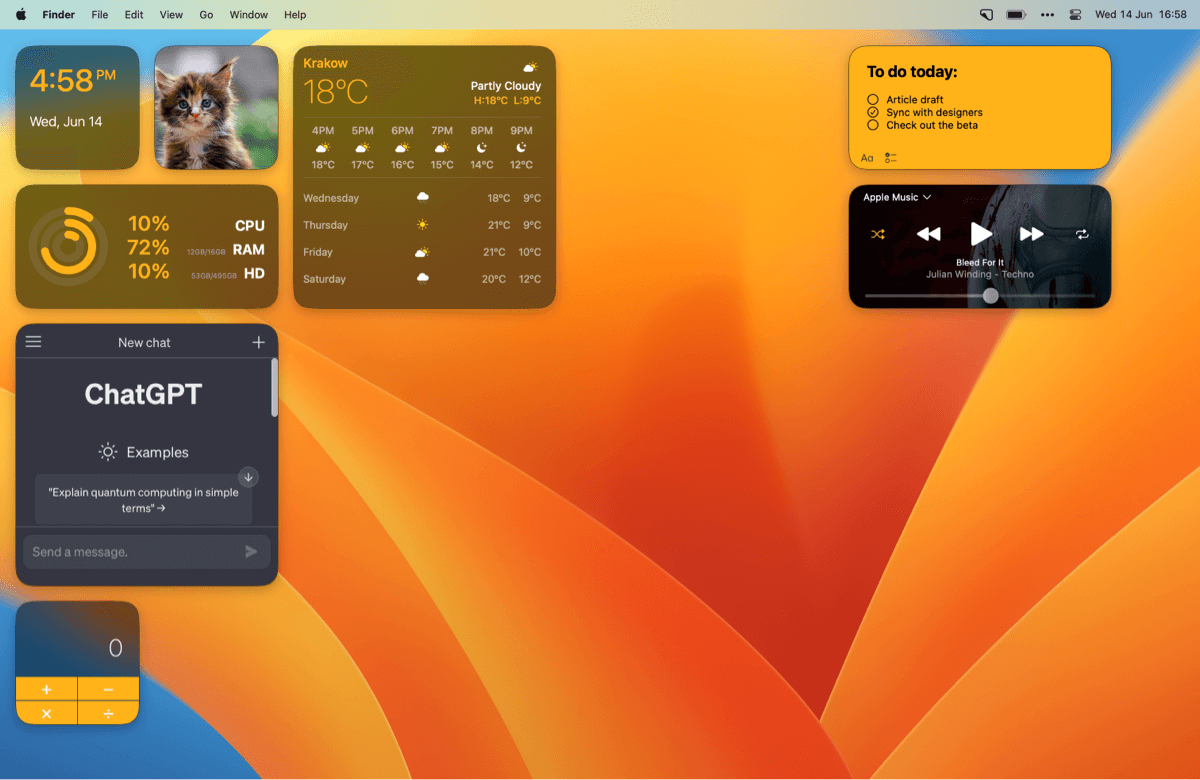Open the View menu

pyautogui.click(x=171, y=15)
